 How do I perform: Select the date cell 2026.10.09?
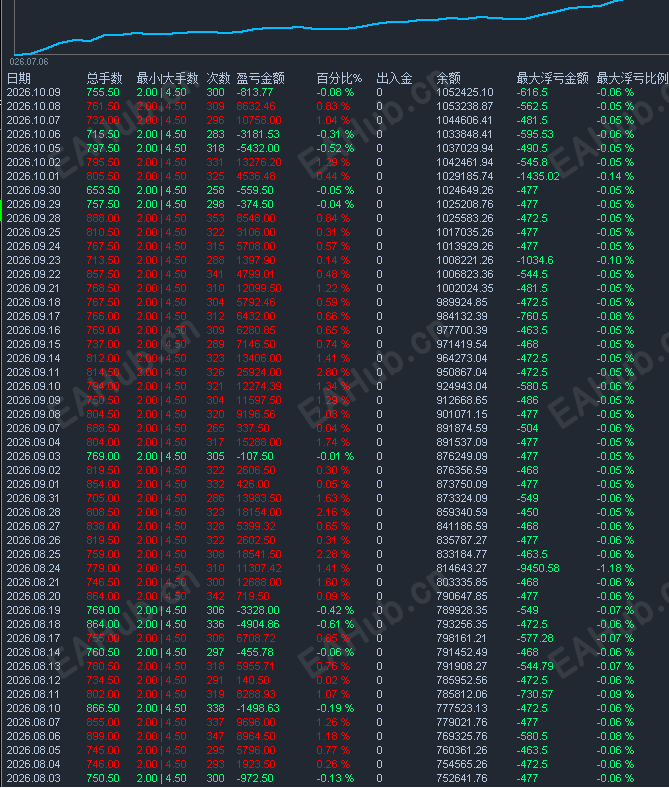tap(34, 92)
